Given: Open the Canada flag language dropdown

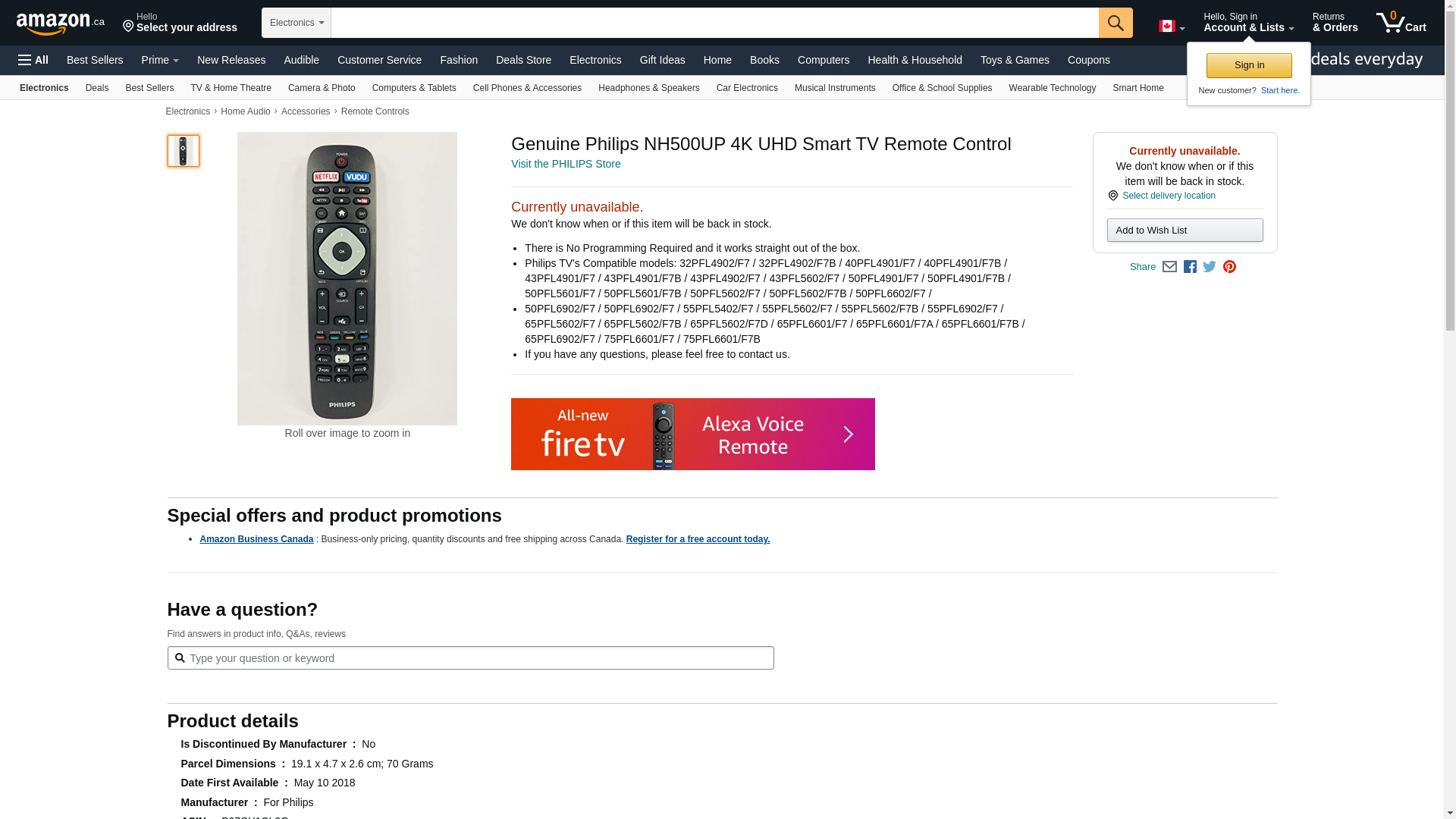Looking at the screenshot, I should pos(1171,27).
